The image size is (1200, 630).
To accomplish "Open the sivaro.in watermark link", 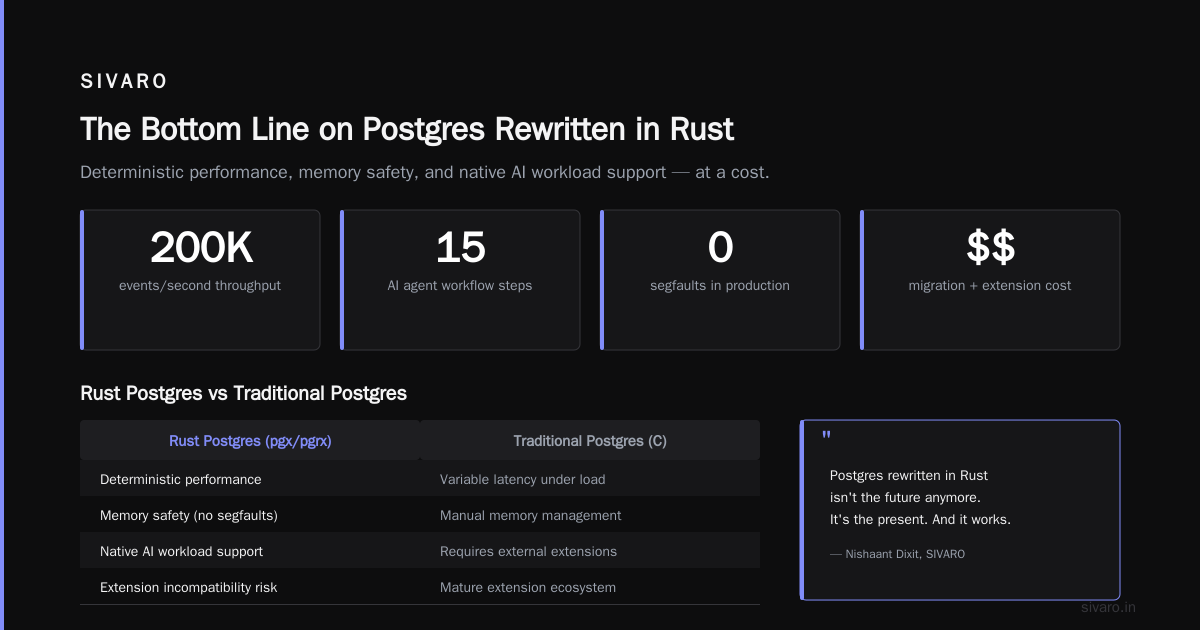I will [1108, 607].
